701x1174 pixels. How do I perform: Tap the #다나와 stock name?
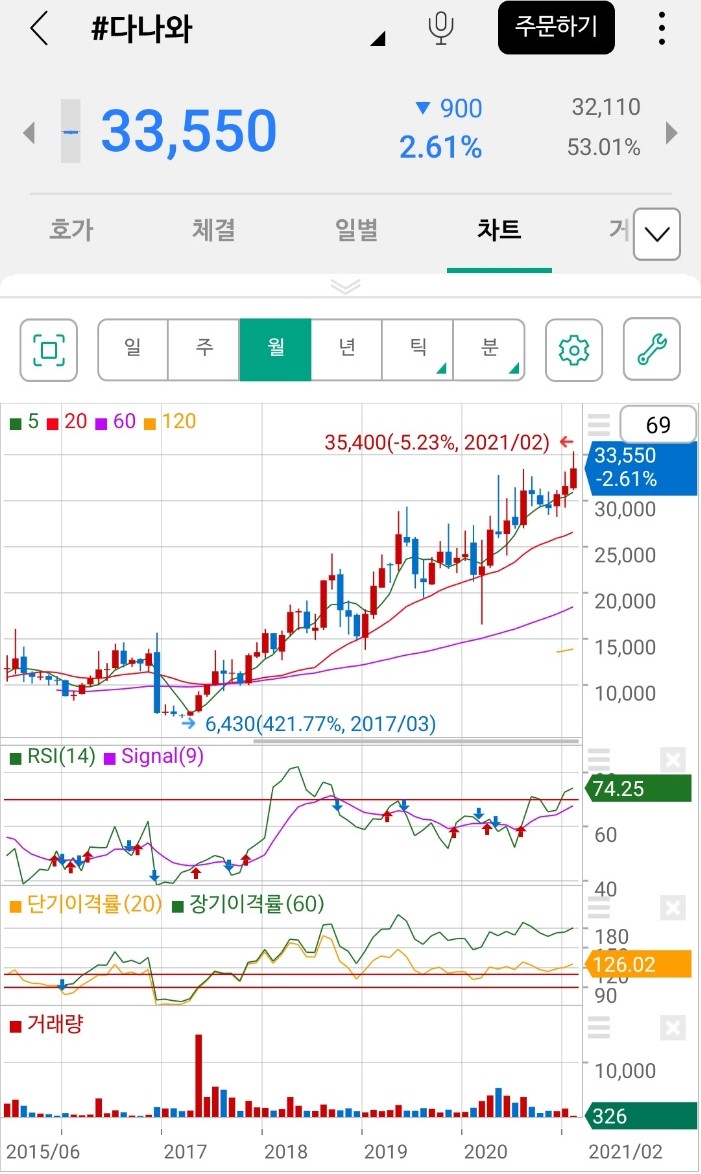[x=142, y=29]
